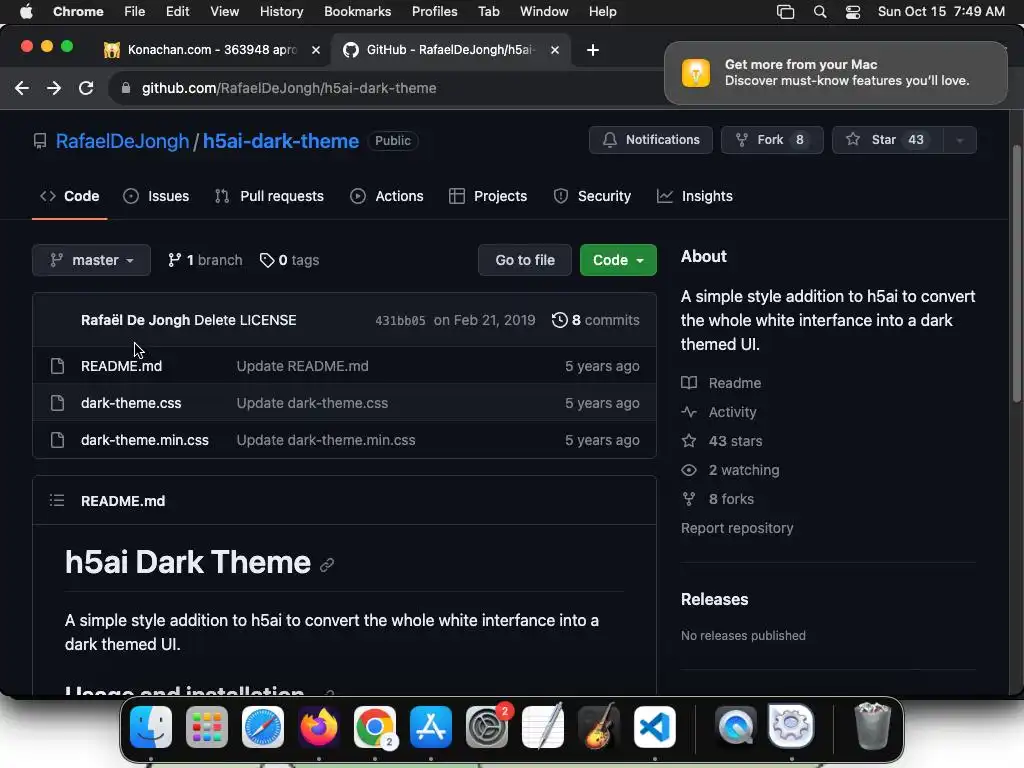Image resolution: width=1024 pixels, height=768 pixels.
Task: Click the README list outline icon
Action: 57,500
